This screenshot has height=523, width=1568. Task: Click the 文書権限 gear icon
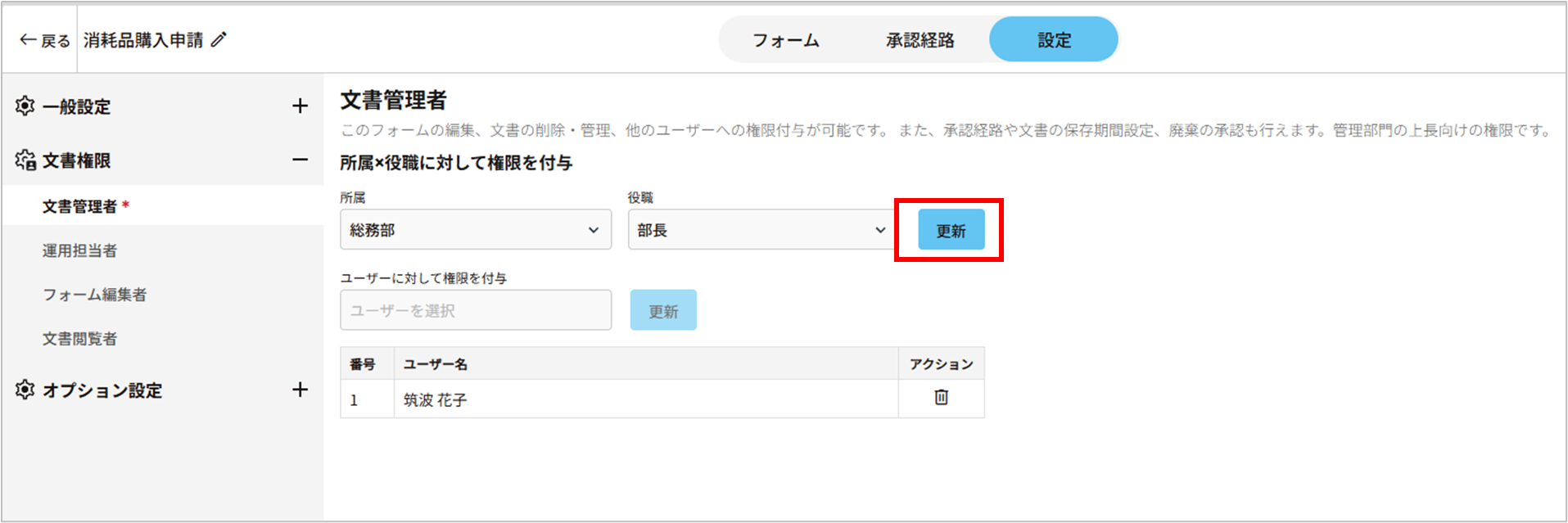pos(25,160)
